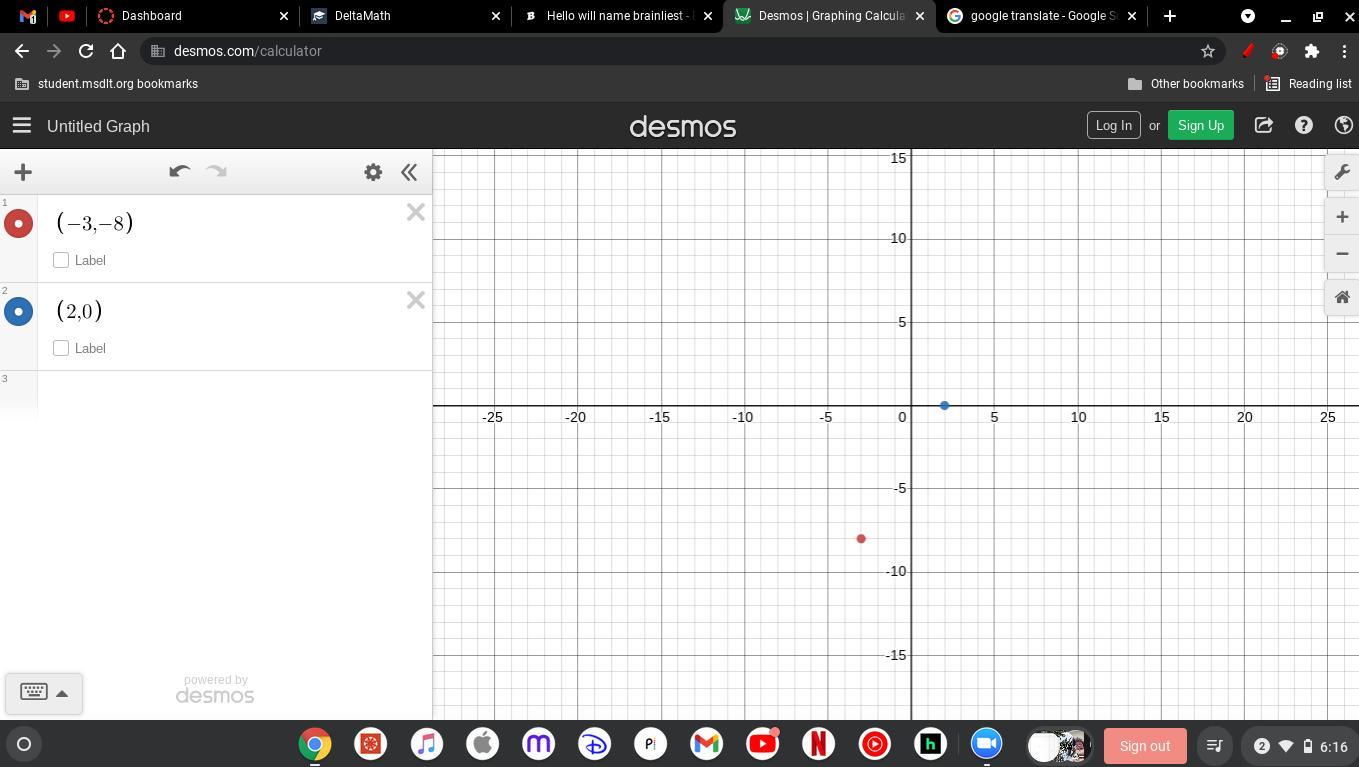Viewport: 1359px width, 767px height.
Task: Enable Label checkbox for (-3,-8)
Action: (x=61, y=260)
